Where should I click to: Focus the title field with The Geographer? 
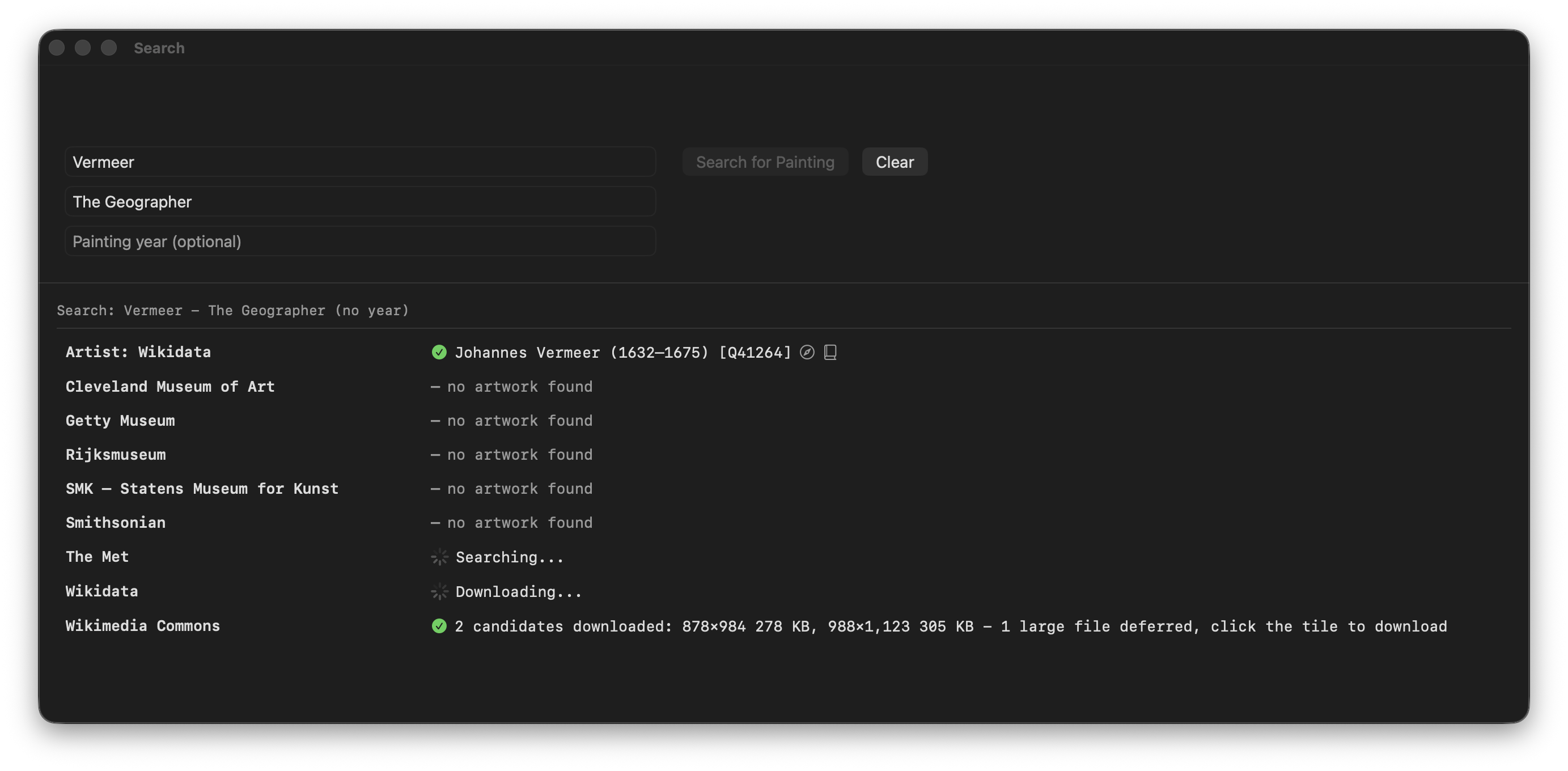pyautogui.click(x=361, y=201)
